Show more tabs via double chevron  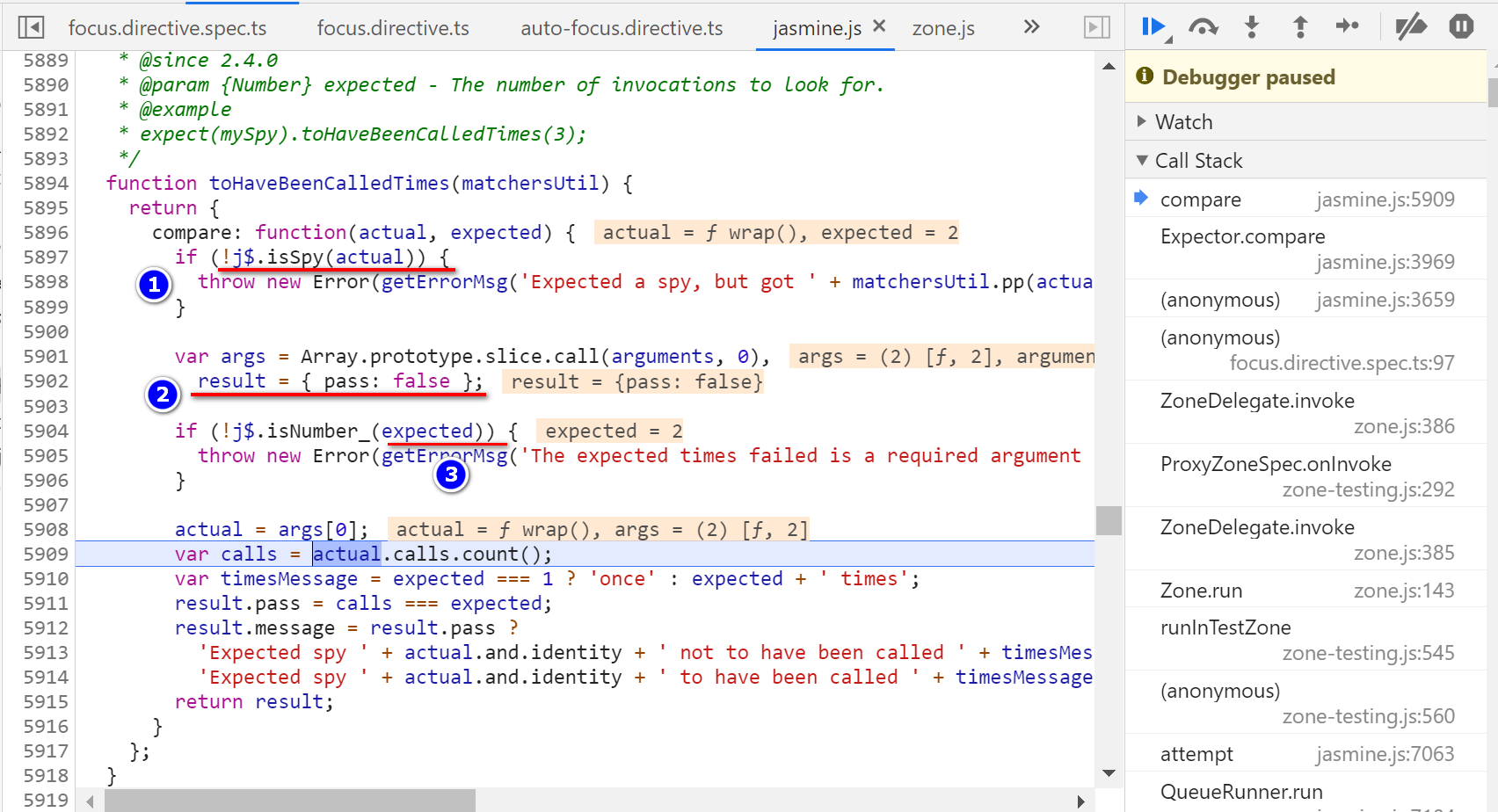coord(1032,26)
